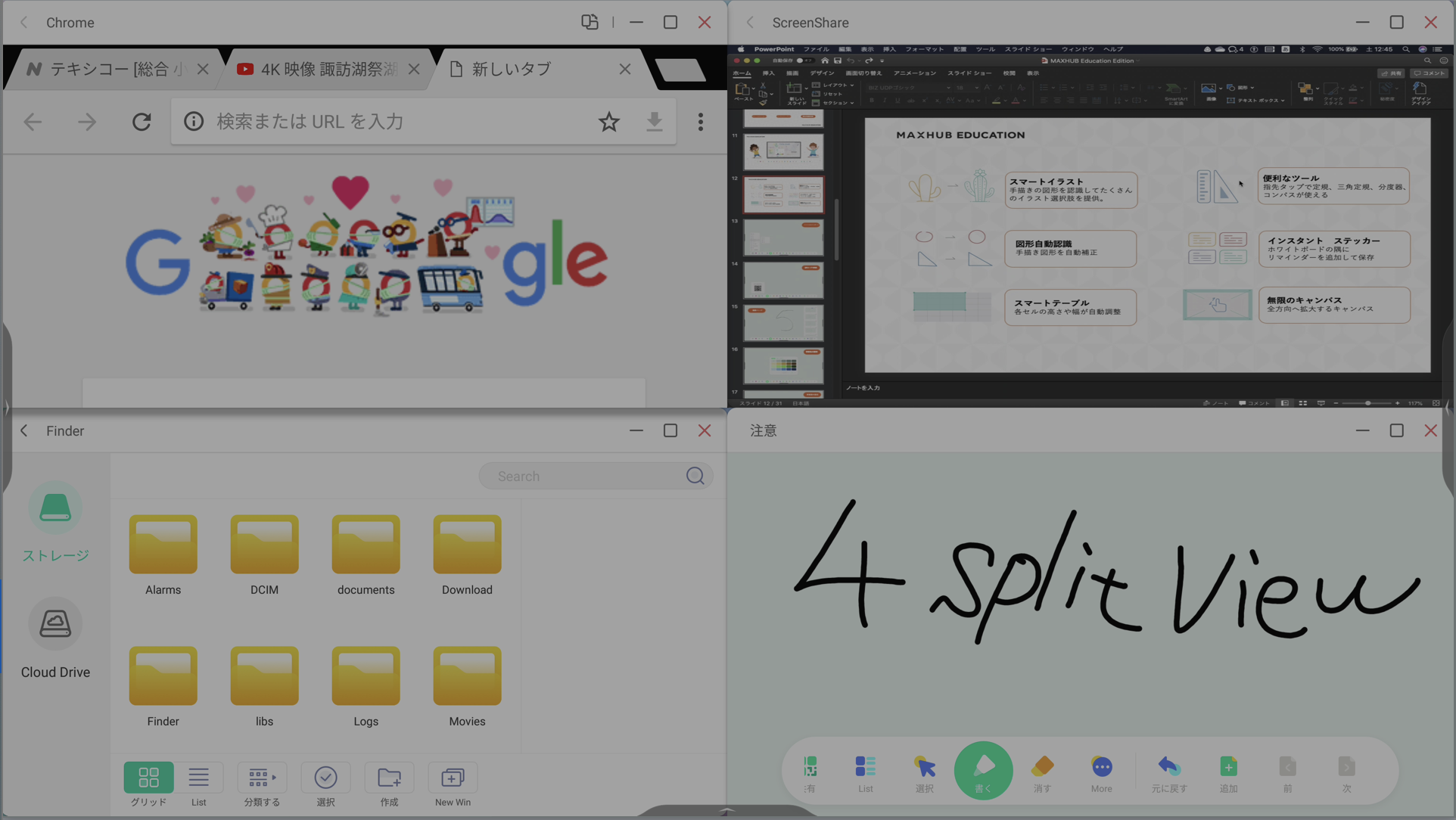Viewport: 1456px width, 820px height.
Task: Bookmark page with star icon
Action: click(x=609, y=122)
